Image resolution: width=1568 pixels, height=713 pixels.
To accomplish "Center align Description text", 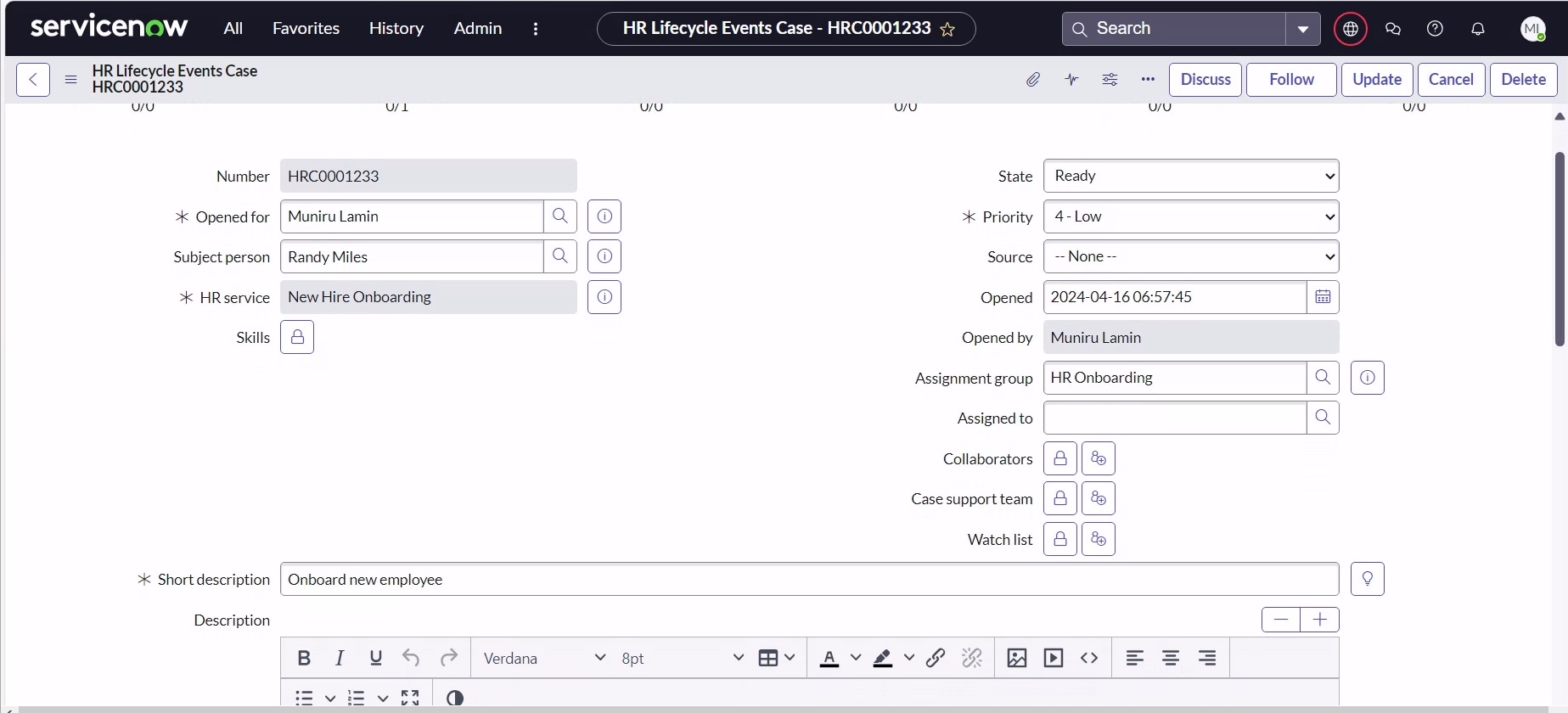I will 1171,658.
